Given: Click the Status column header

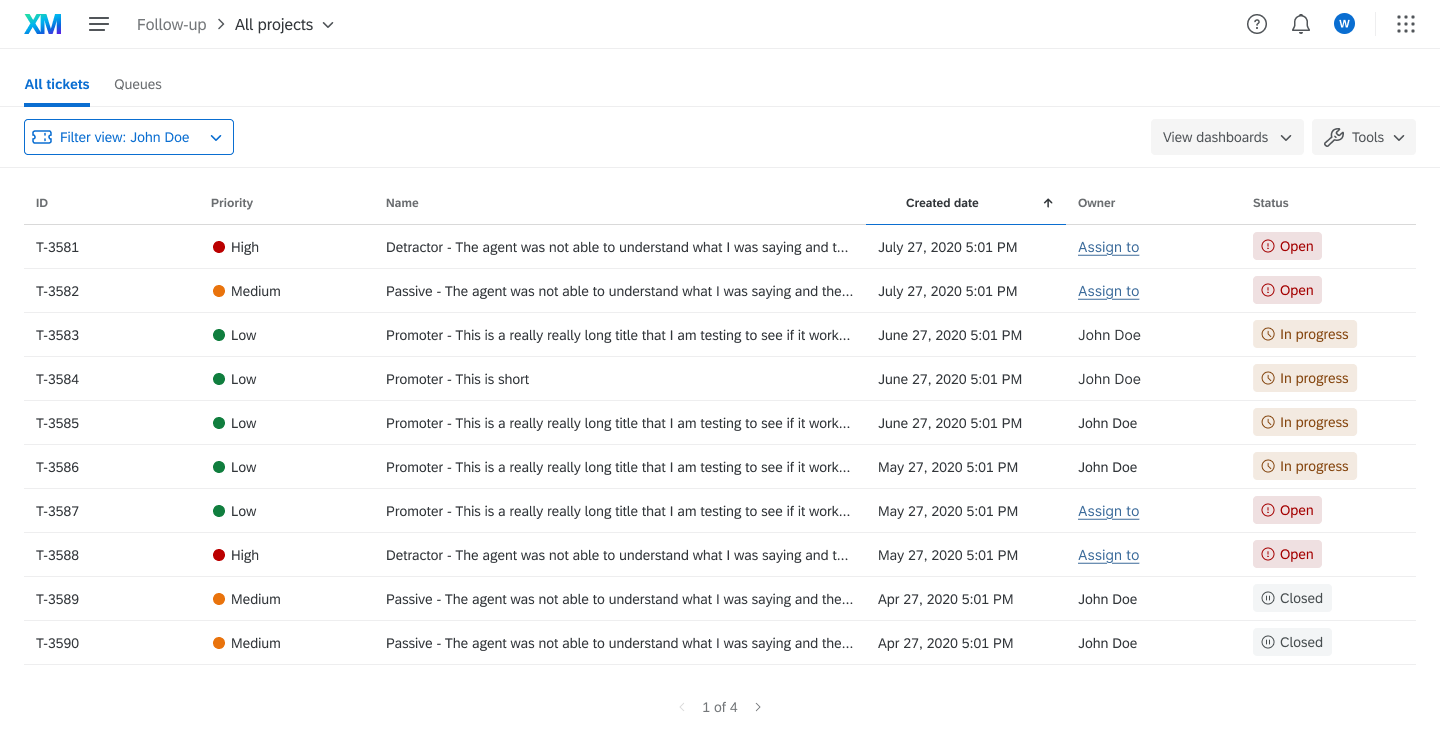Looking at the screenshot, I should click(1271, 203).
